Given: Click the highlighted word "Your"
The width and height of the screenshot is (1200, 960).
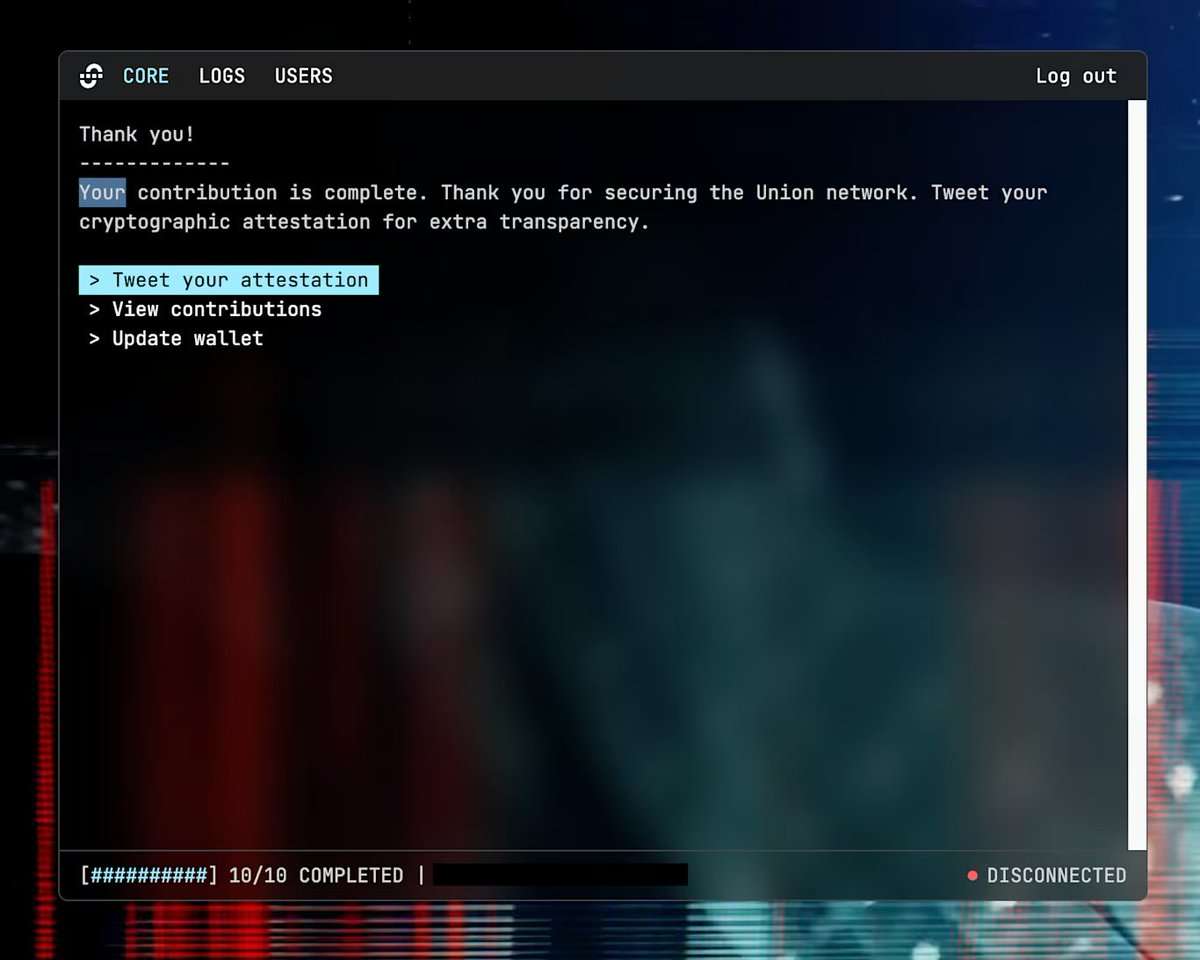Looking at the screenshot, I should point(102,192).
